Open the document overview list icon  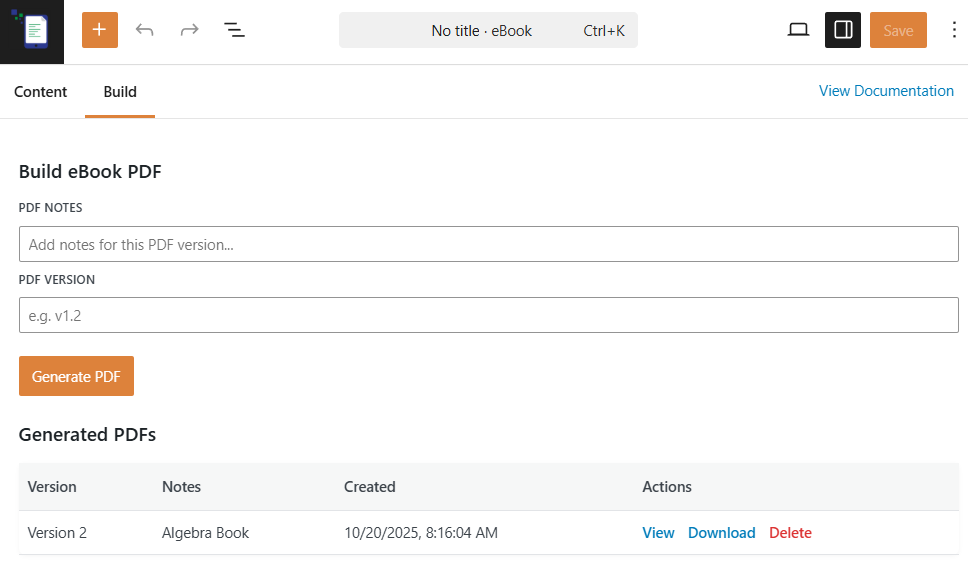click(234, 30)
